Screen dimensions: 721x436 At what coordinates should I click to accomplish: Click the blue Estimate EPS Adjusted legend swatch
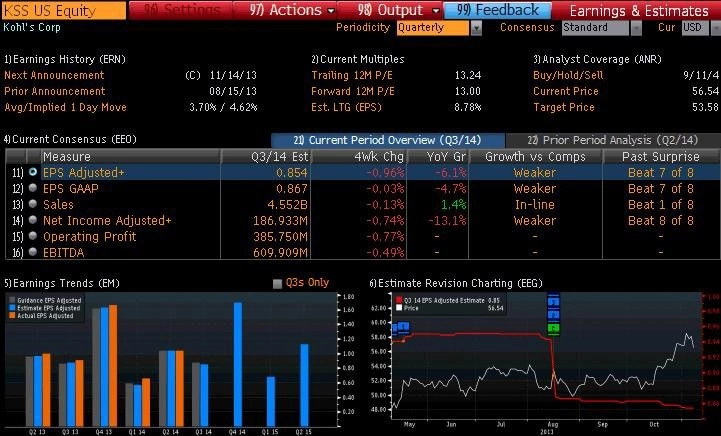(x=12, y=308)
